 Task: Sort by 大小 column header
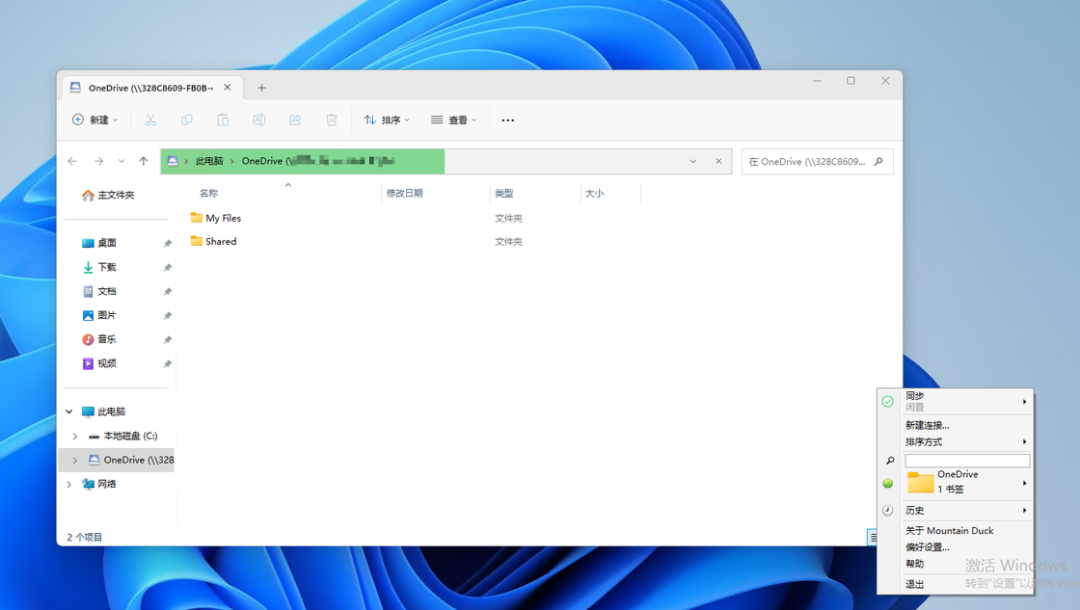(x=594, y=193)
